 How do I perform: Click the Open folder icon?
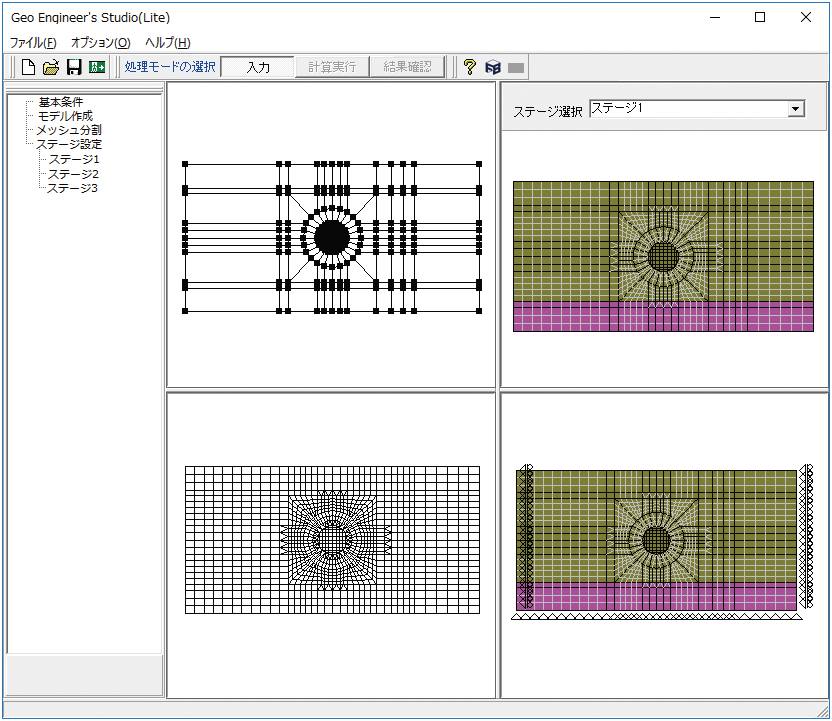(51, 67)
